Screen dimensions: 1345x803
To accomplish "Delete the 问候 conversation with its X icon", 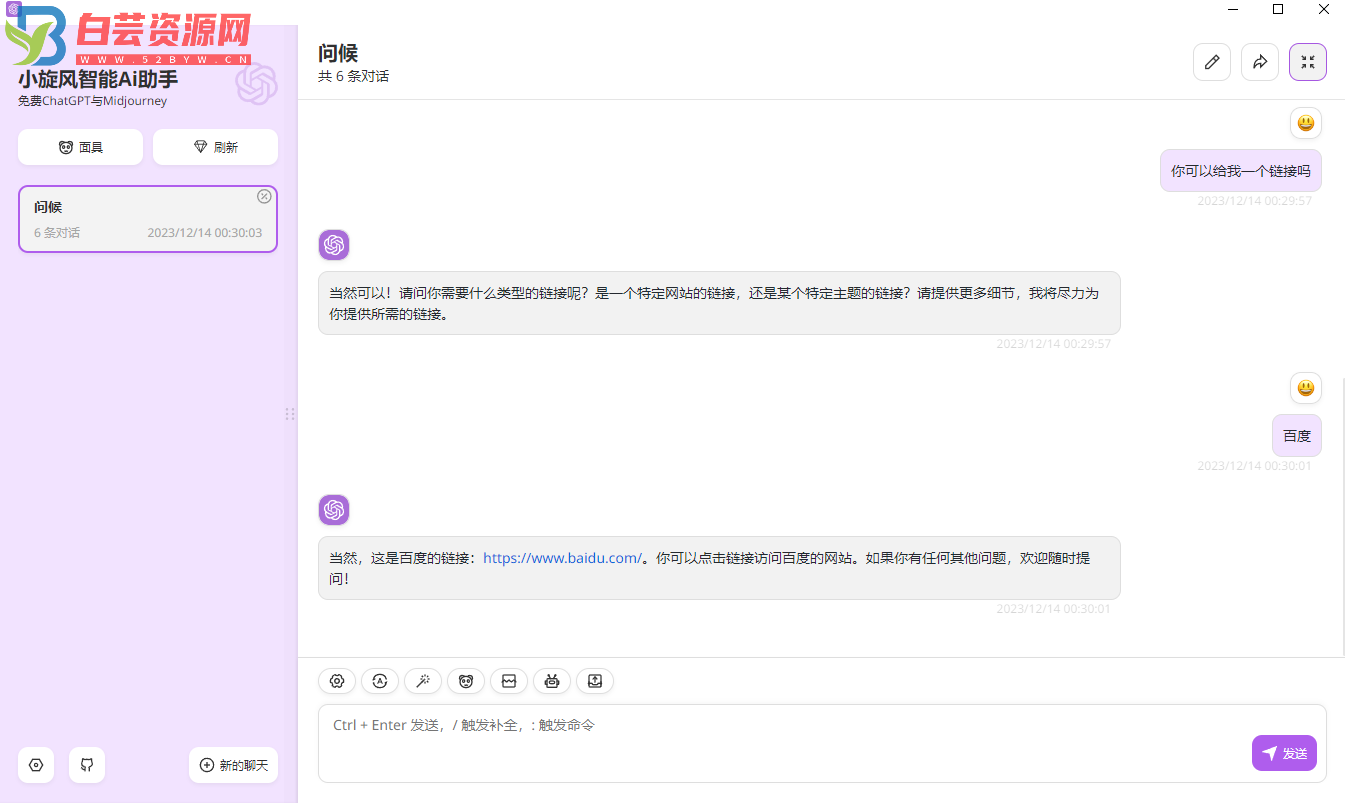I will [264, 196].
